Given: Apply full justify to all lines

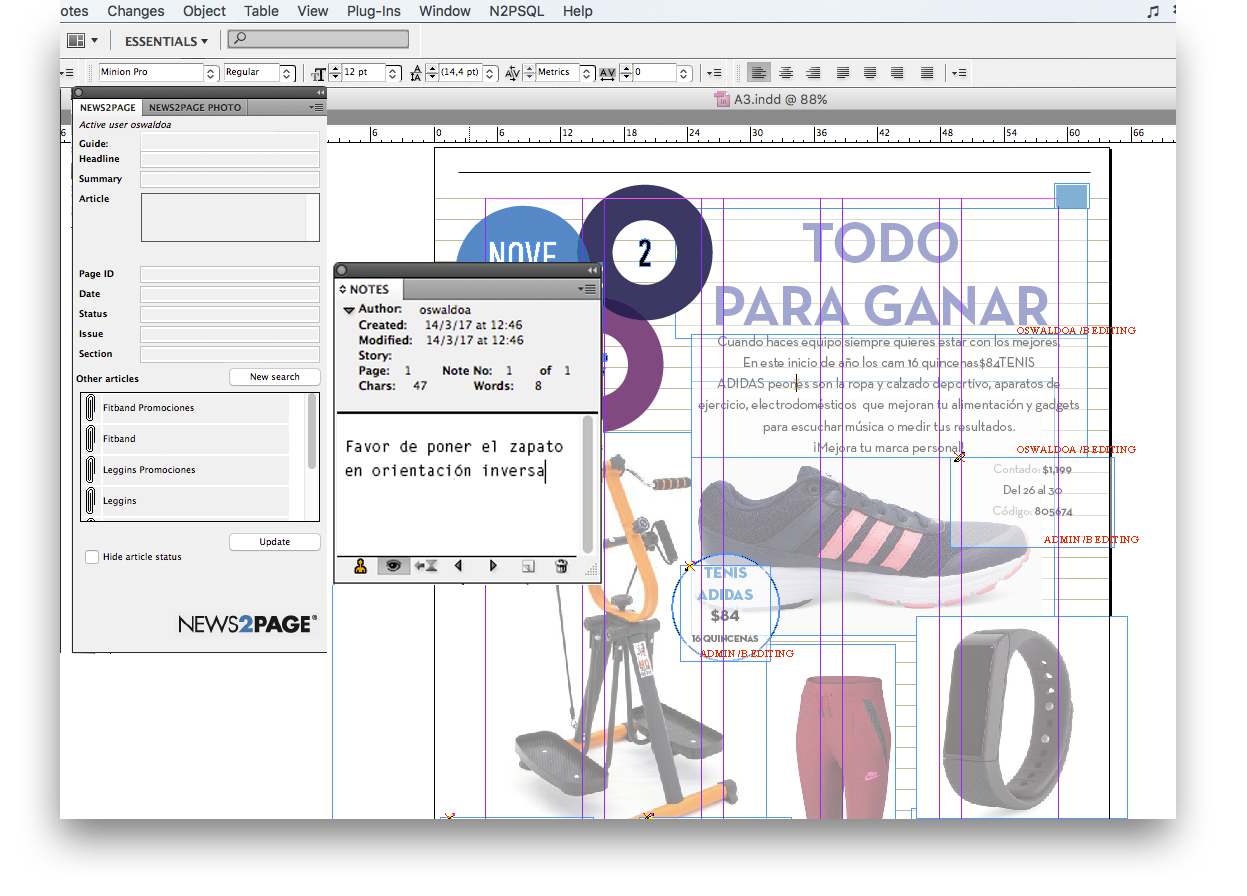Looking at the screenshot, I should tap(928, 73).
